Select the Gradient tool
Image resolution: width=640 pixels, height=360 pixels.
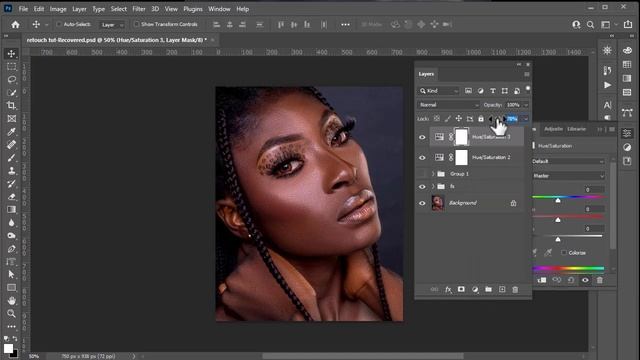11,209
